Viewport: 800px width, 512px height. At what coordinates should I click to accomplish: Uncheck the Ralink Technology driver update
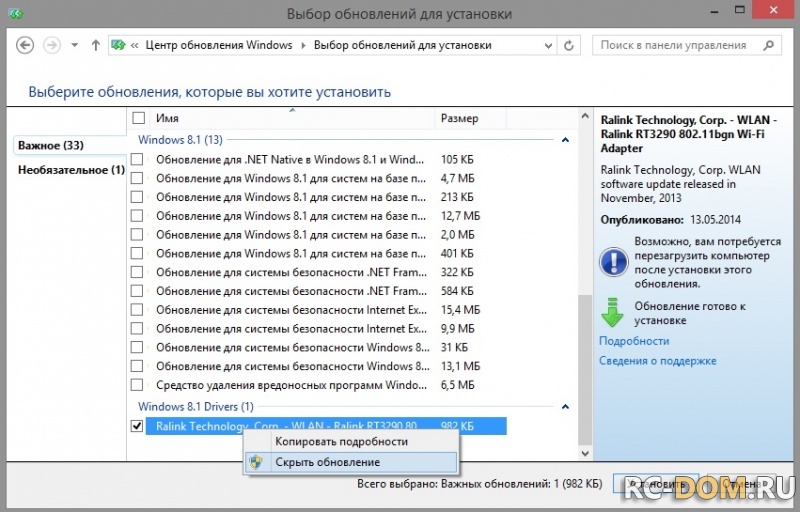pos(137,426)
